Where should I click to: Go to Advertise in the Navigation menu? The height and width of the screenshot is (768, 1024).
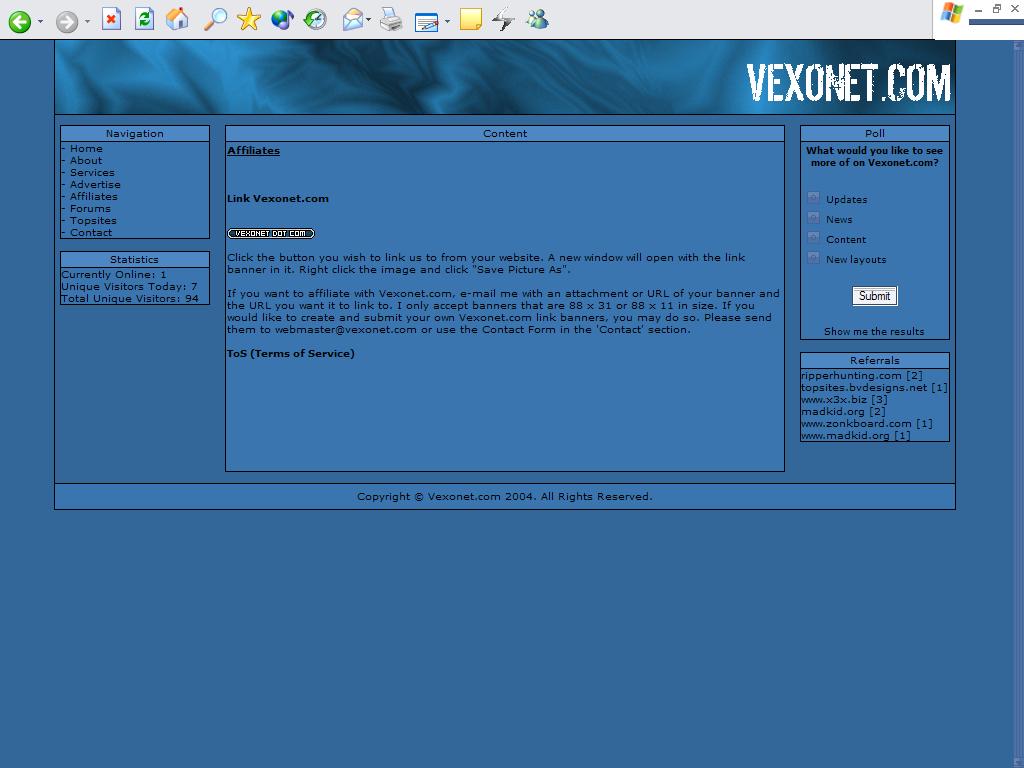(95, 185)
